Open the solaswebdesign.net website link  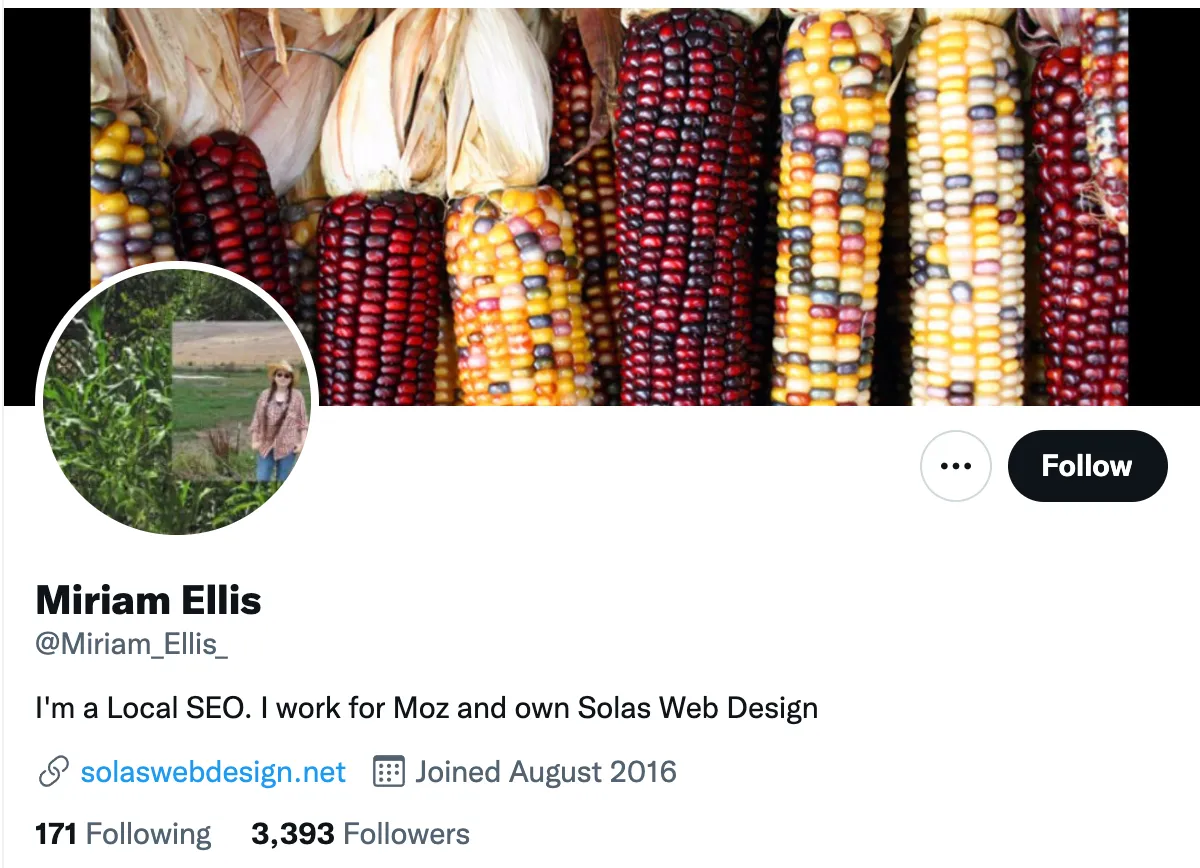(213, 772)
